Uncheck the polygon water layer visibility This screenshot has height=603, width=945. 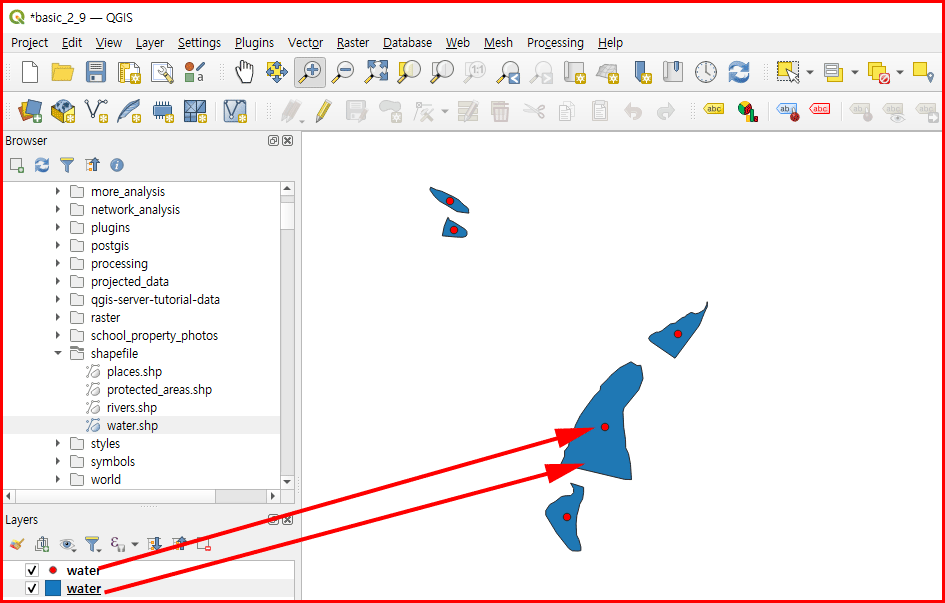pyautogui.click(x=32, y=589)
